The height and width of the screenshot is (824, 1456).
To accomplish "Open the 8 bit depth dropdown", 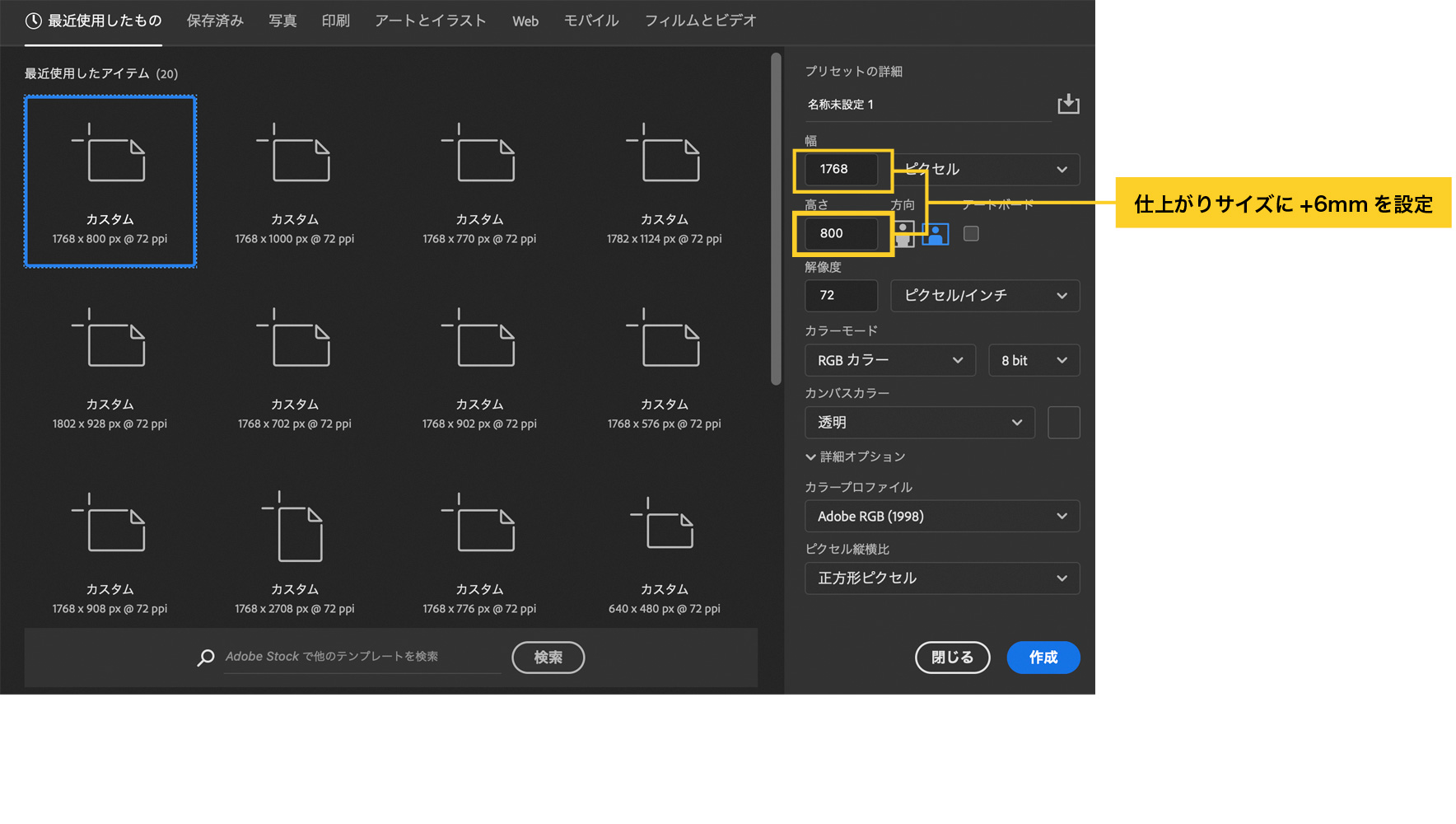I will (1034, 360).
